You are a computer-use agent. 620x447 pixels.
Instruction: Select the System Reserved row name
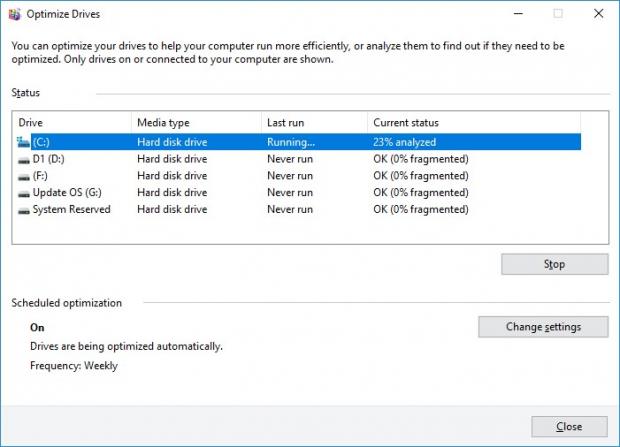[x=71, y=210]
